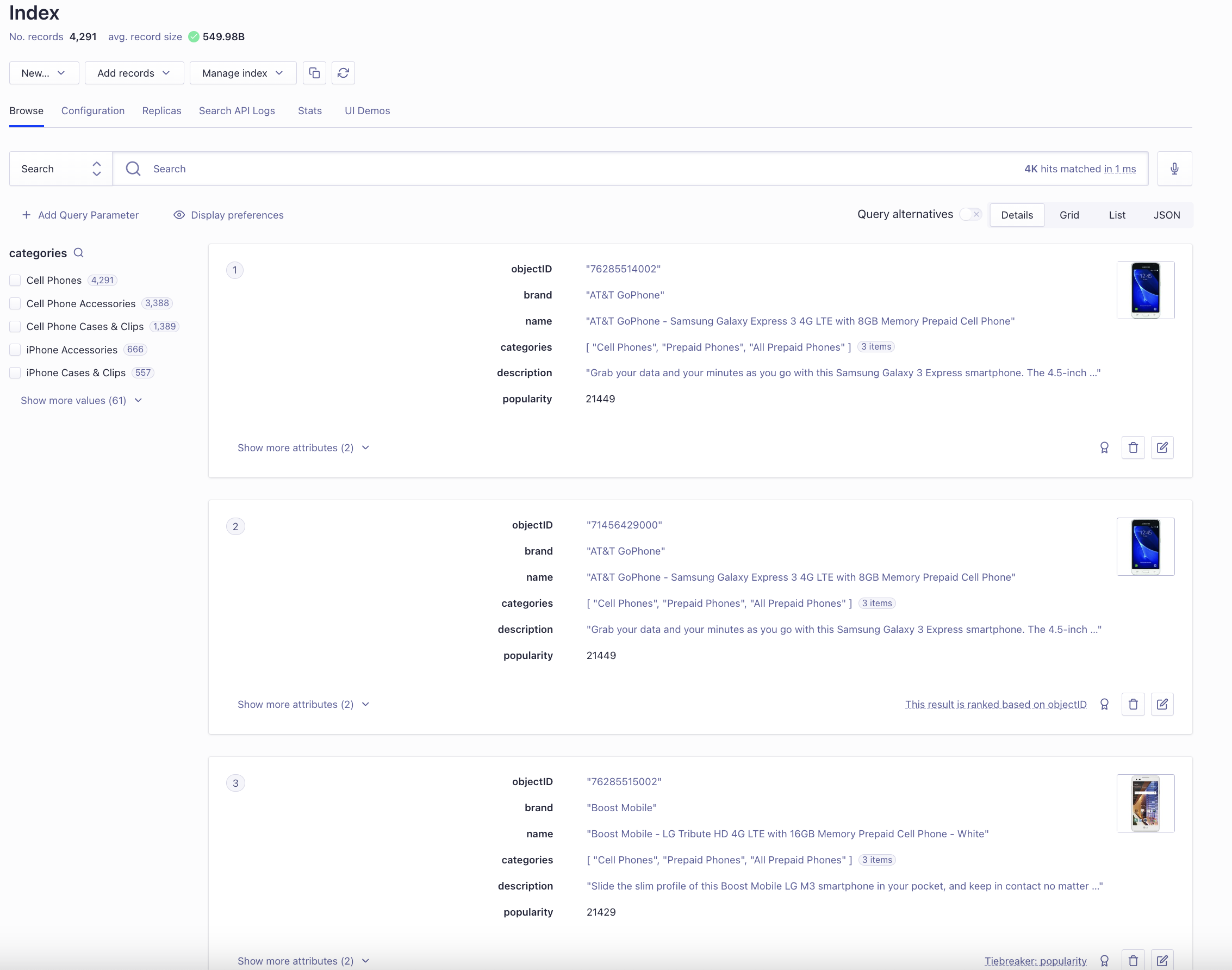Click the Samsung phone thumbnail on the first record

[1146, 290]
